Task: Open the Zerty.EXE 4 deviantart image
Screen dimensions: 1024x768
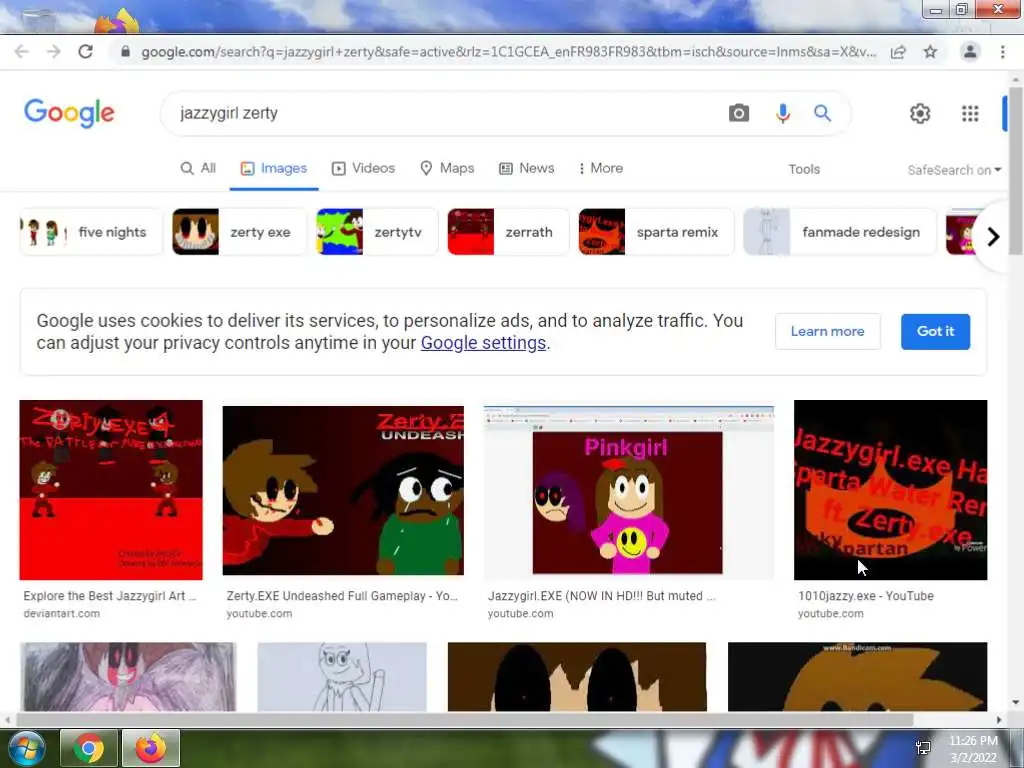Action: [111, 490]
